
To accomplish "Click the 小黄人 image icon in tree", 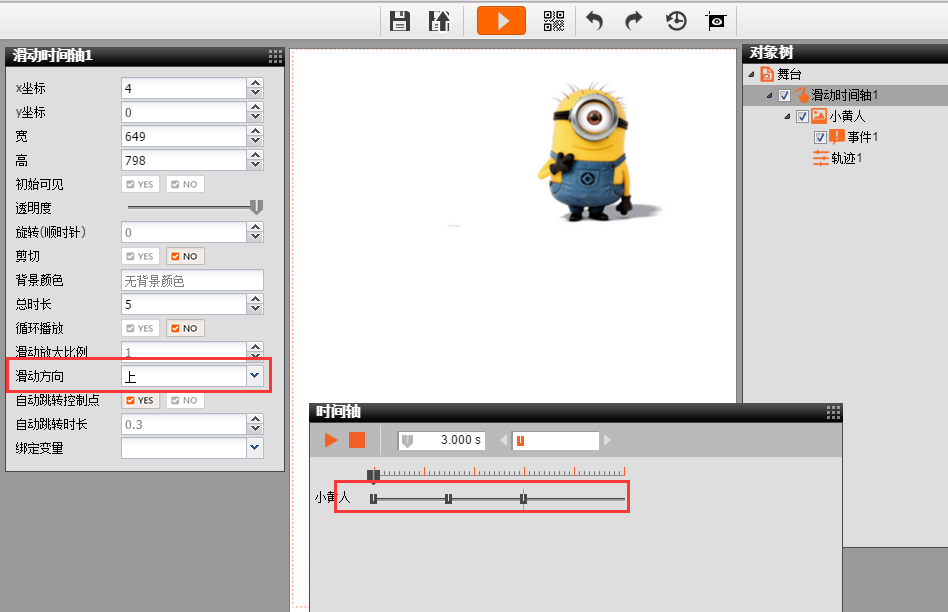I will pos(819,116).
